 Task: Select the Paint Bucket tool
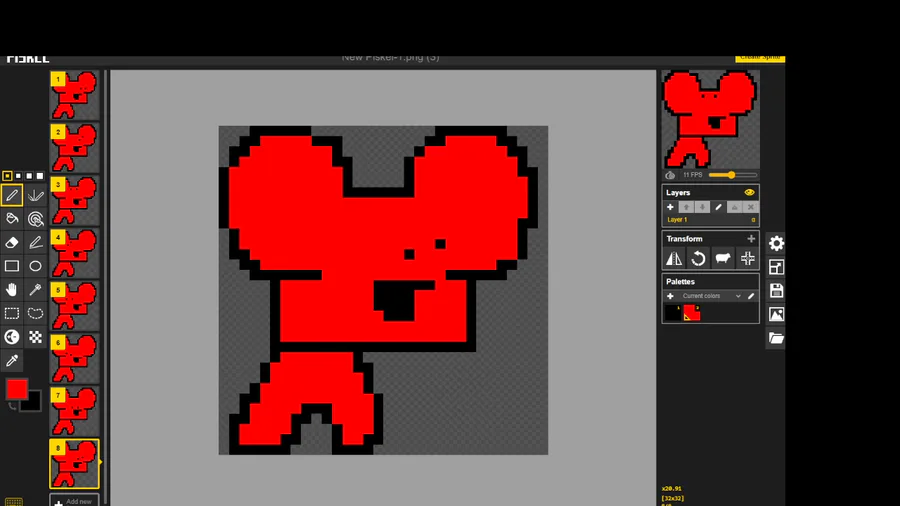point(12,219)
